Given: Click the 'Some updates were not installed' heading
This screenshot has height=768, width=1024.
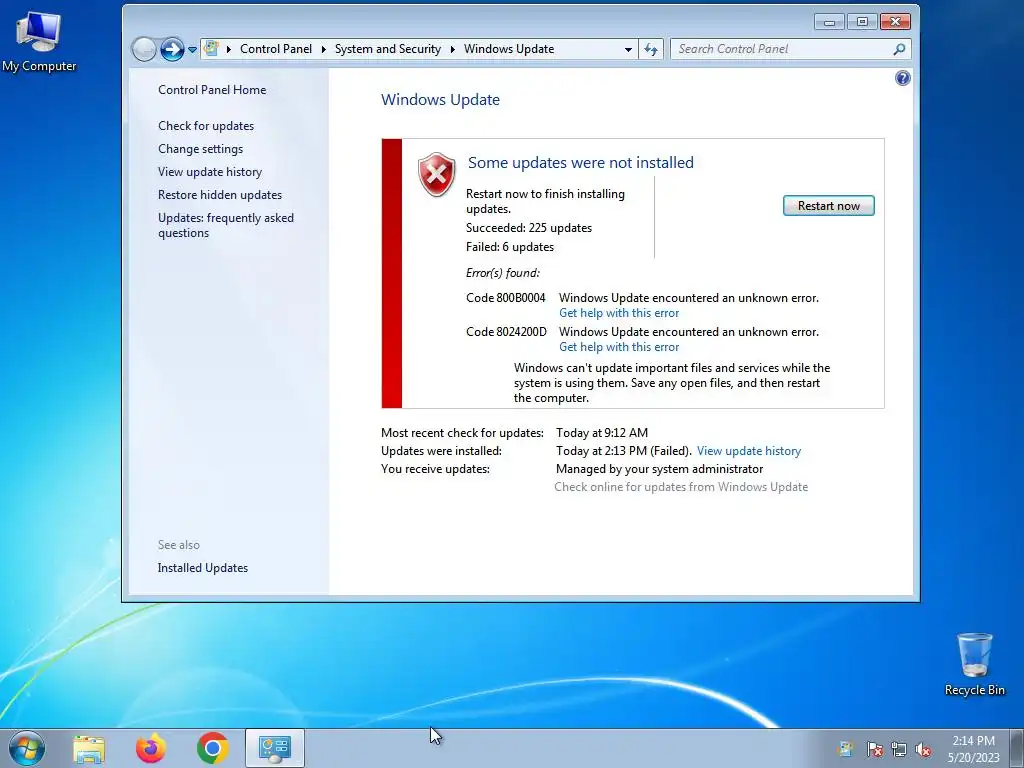Looking at the screenshot, I should tap(581, 163).
